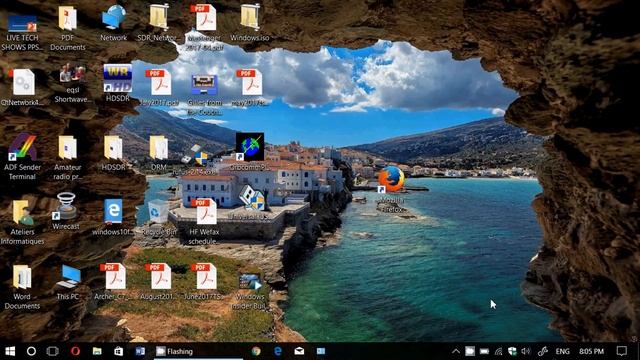This screenshot has height=360, width=640.
Task: Open the HDSDR folder icon
Action: click(x=113, y=153)
